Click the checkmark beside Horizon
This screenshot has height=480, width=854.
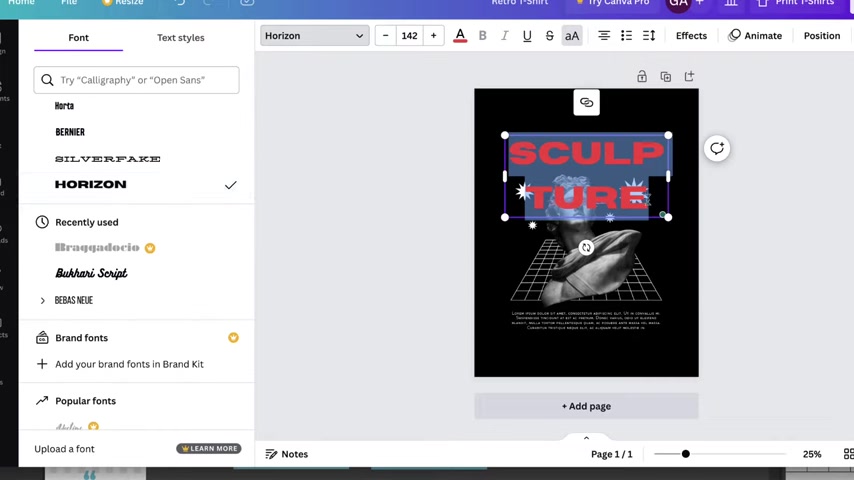(230, 185)
